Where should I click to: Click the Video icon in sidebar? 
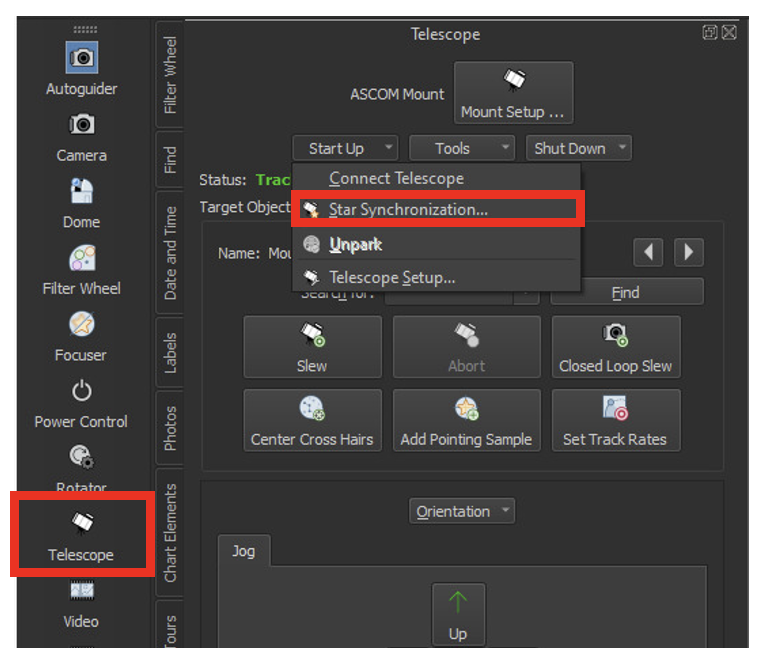click(x=81, y=593)
